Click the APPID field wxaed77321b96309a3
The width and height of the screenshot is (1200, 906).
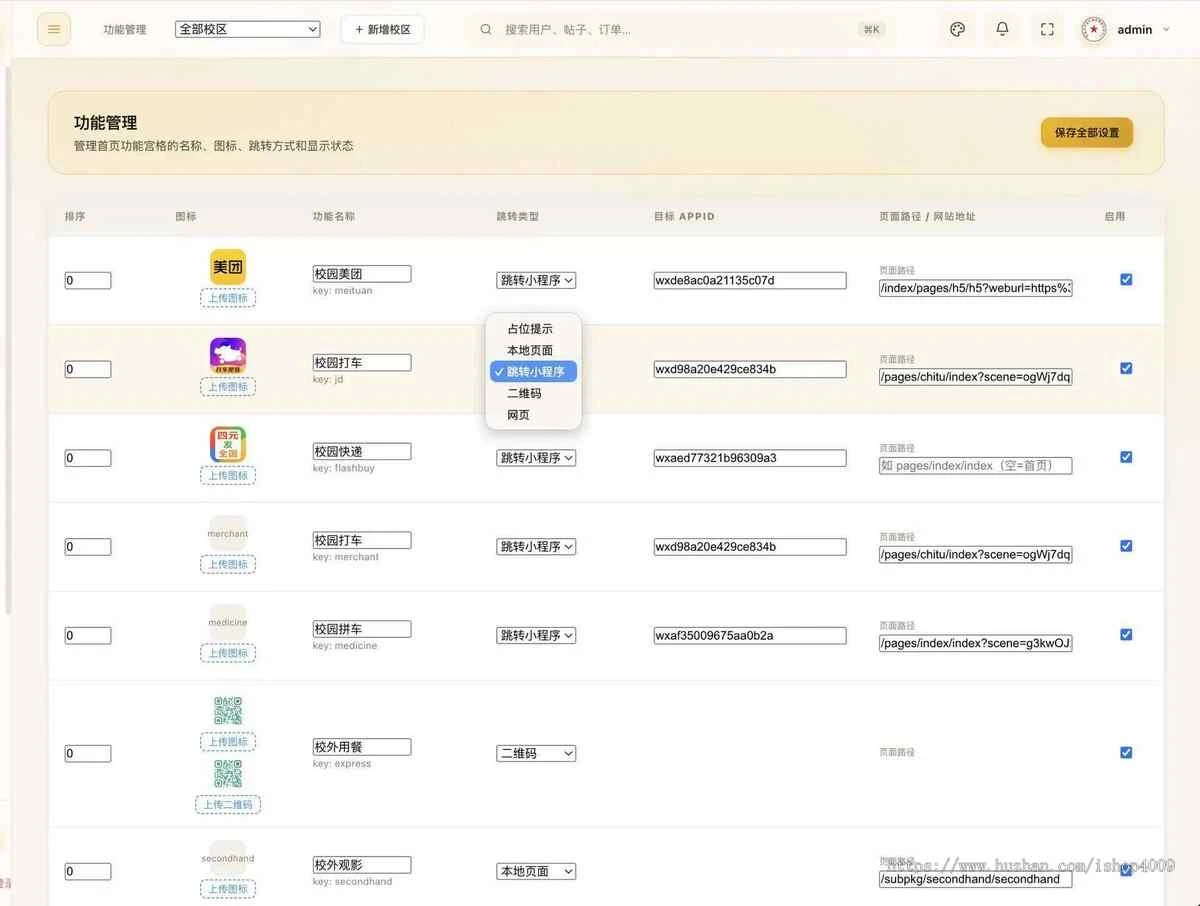coord(750,458)
